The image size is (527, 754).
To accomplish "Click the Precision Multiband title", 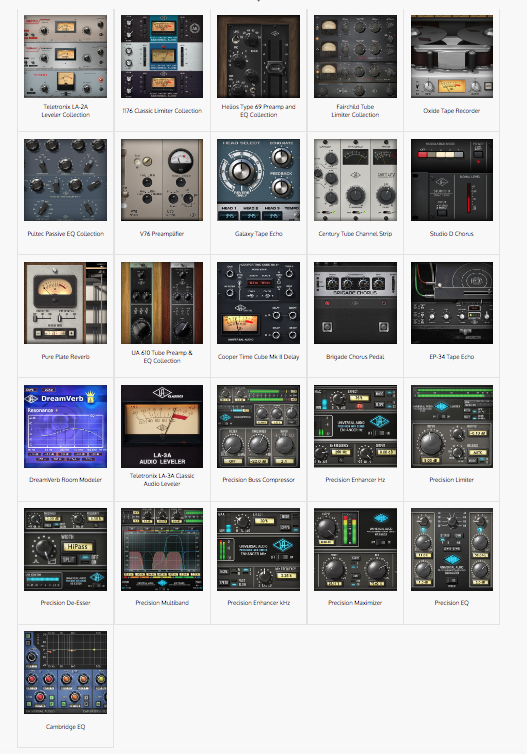I will point(162,603).
